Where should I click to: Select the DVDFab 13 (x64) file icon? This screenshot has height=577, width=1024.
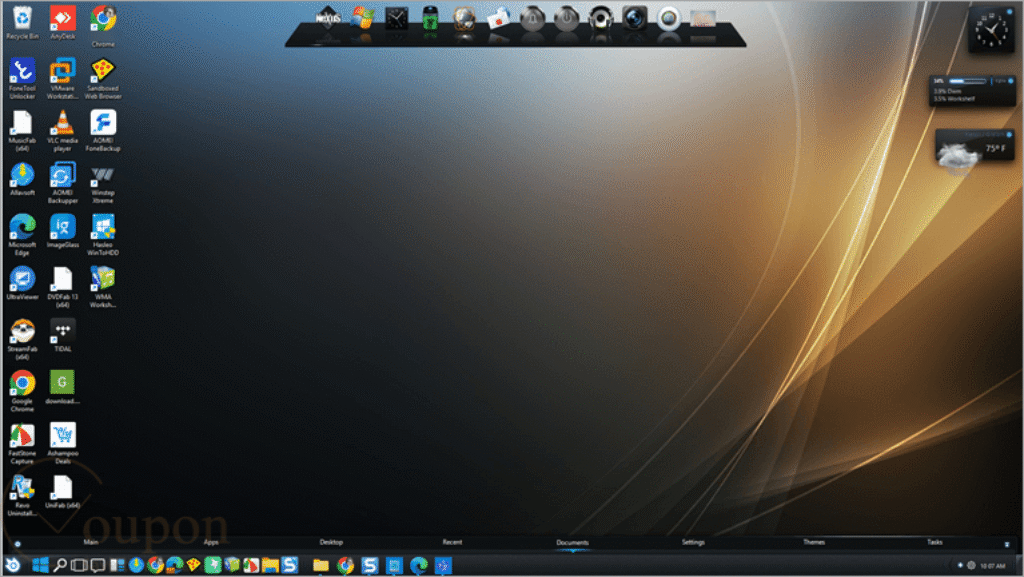pos(63,287)
